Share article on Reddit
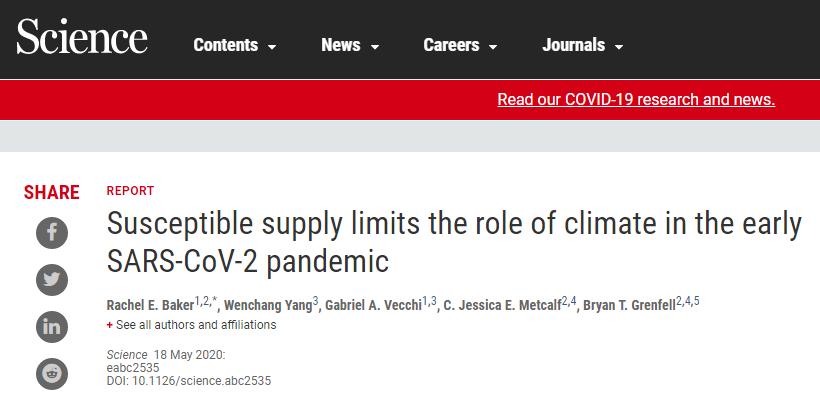Screen dimensions: 820x394 click(52, 374)
